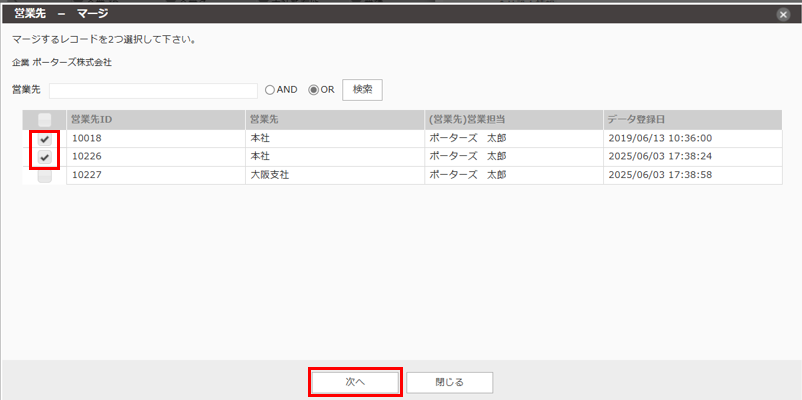802x400 pixels.
Task: Uncheck the checkbox for record 10018
Action: tap(45, 139)
